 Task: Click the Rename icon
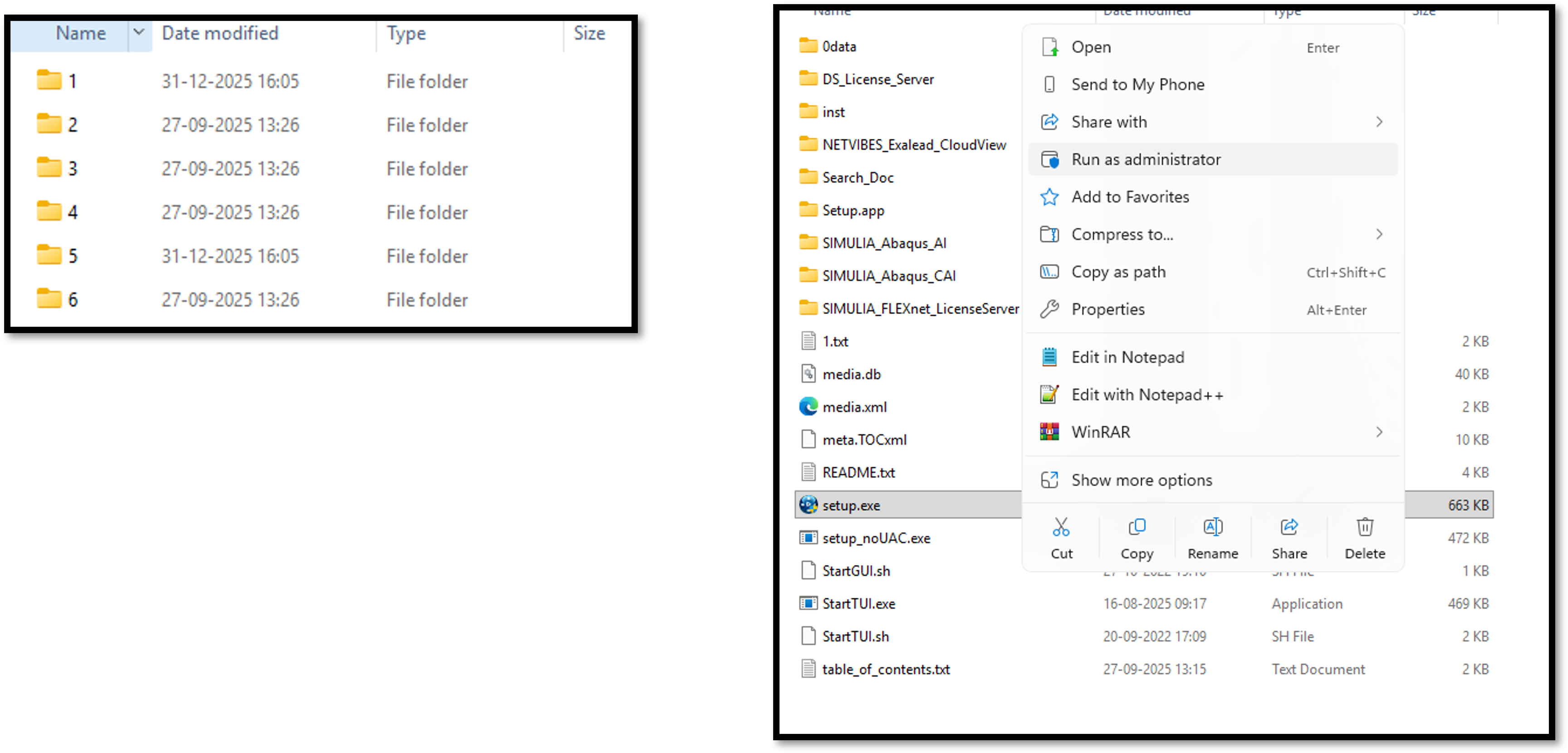point(1212,527)
